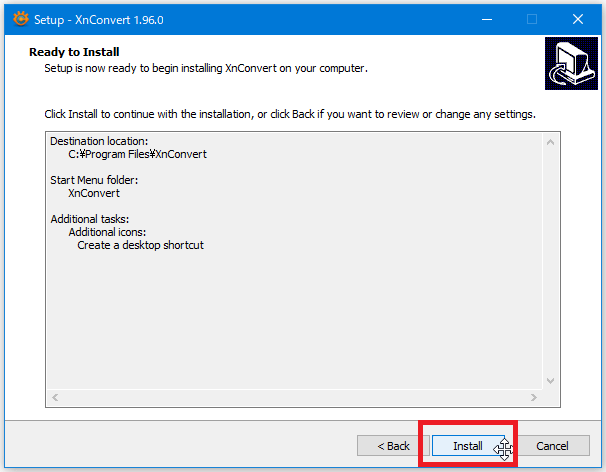This screenshot has width=606, height=472.
Task: Click the vertical scrollbar track in summary
Action: pos(549,262)
